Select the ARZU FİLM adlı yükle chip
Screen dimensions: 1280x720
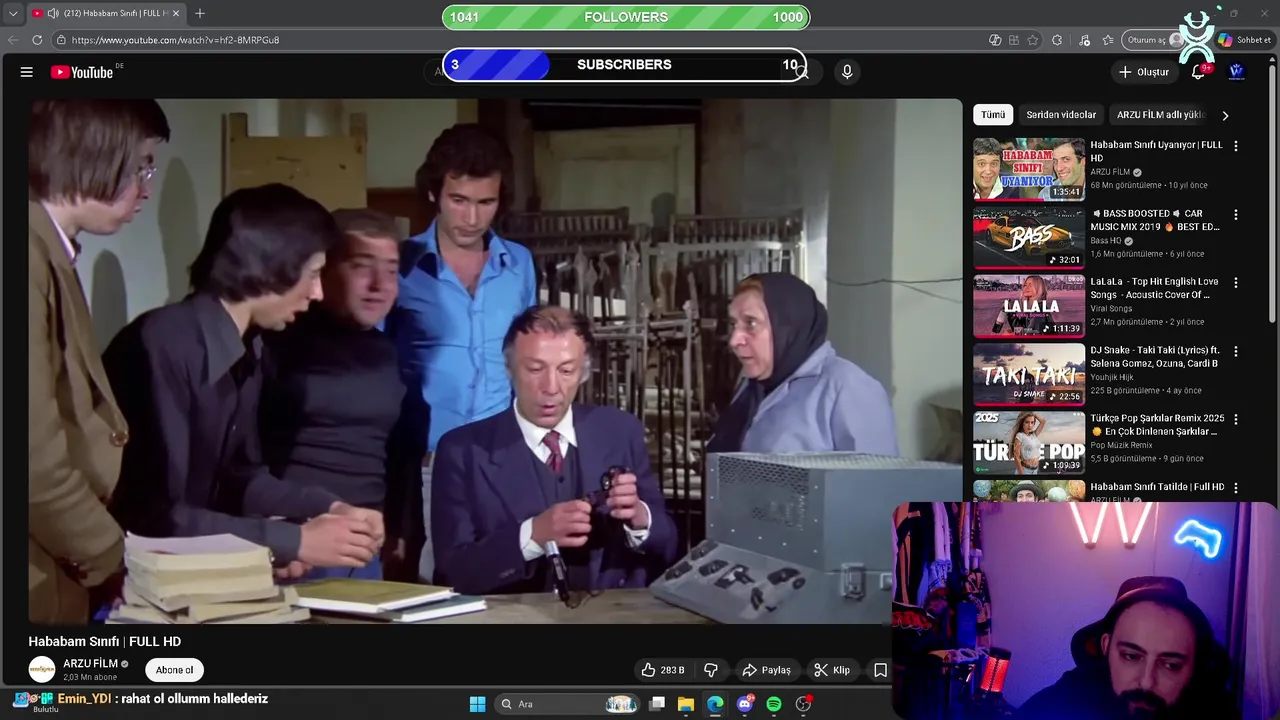click(x=1160, y=115)
